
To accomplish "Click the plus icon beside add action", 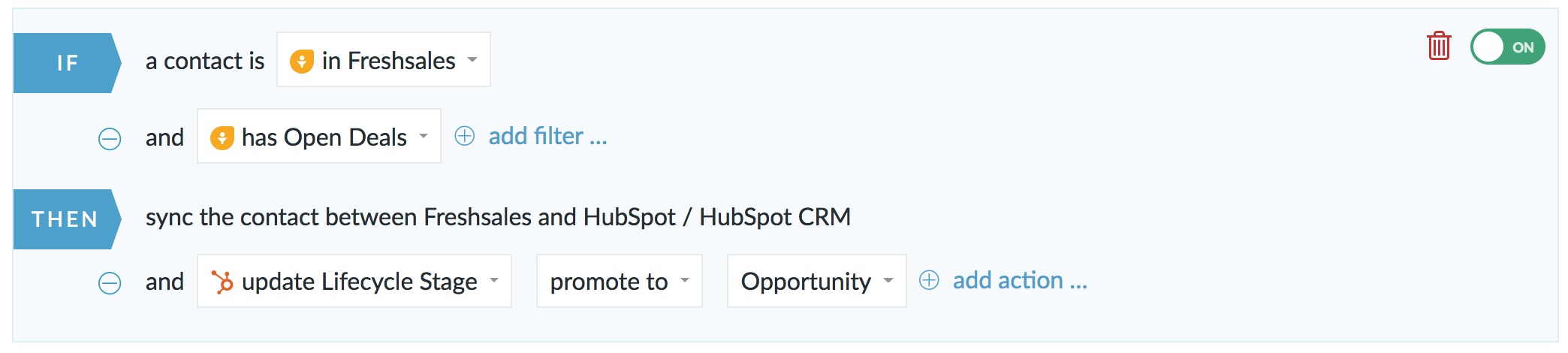I will [929, 280].
